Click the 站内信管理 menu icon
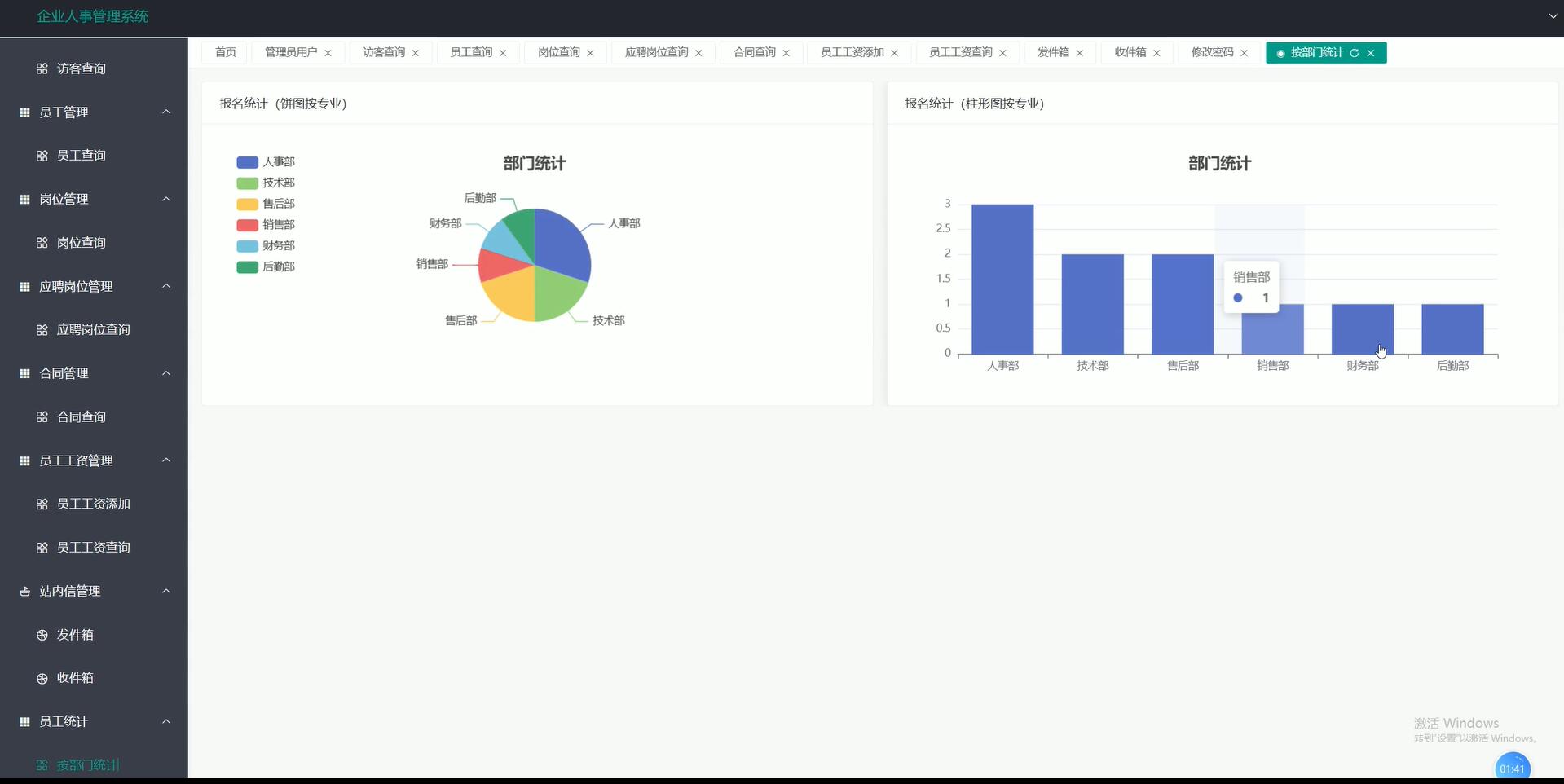 (x=24, y=592)
